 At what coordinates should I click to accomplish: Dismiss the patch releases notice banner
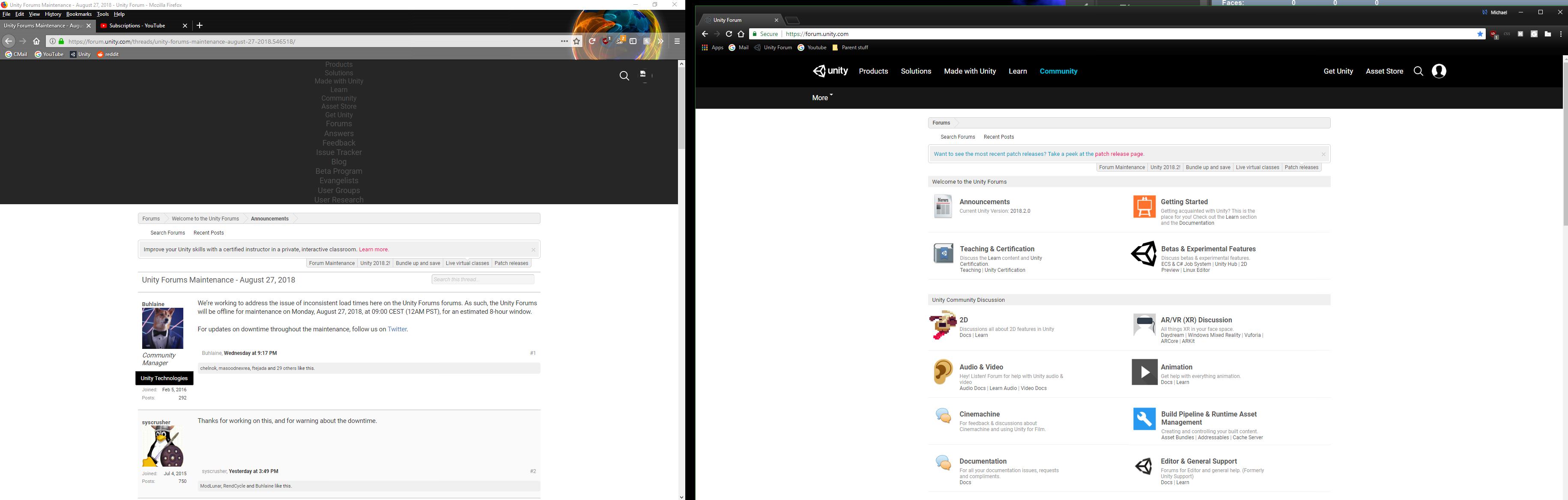click(x=1323, y=155)
